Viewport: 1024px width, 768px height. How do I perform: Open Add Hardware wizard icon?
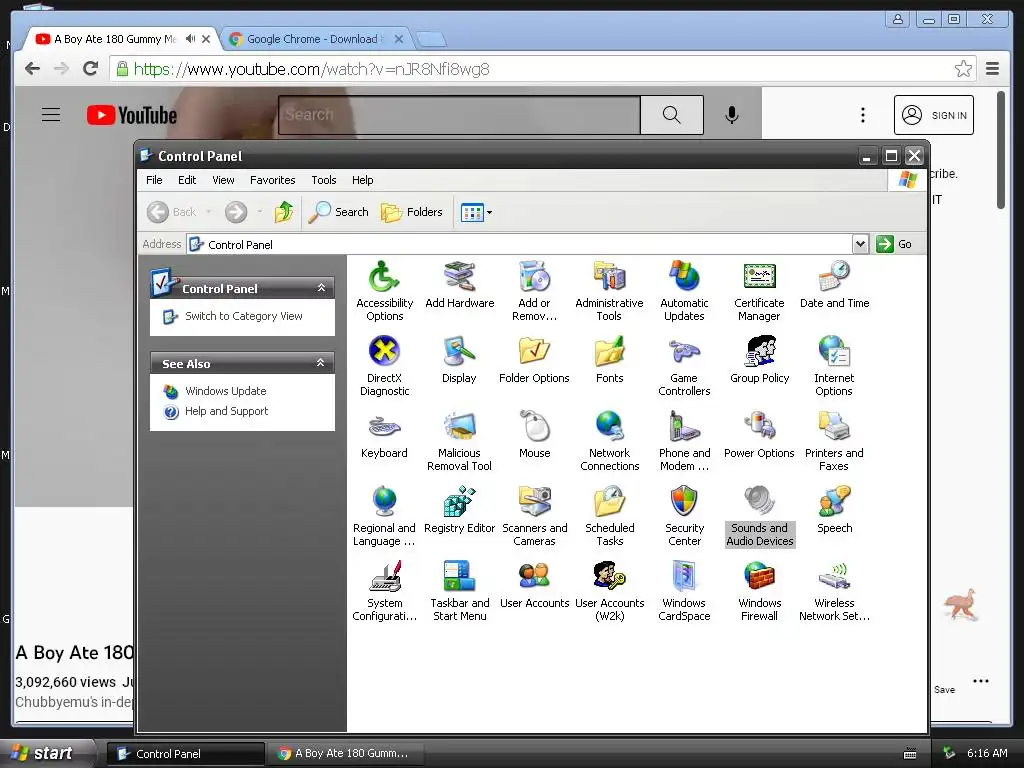459,285
